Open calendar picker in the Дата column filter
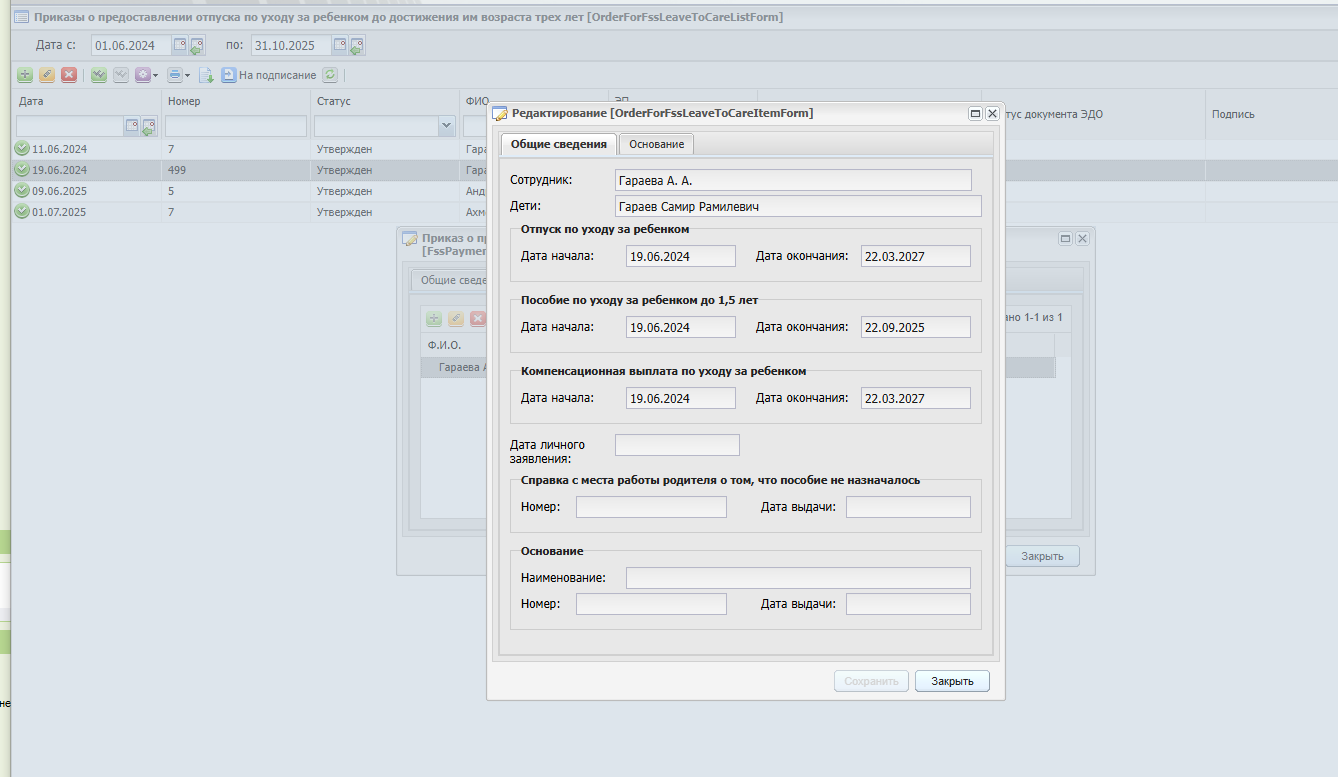This screenshot has height=777, width=1338. pyautogui.click(x=131, y=126)
